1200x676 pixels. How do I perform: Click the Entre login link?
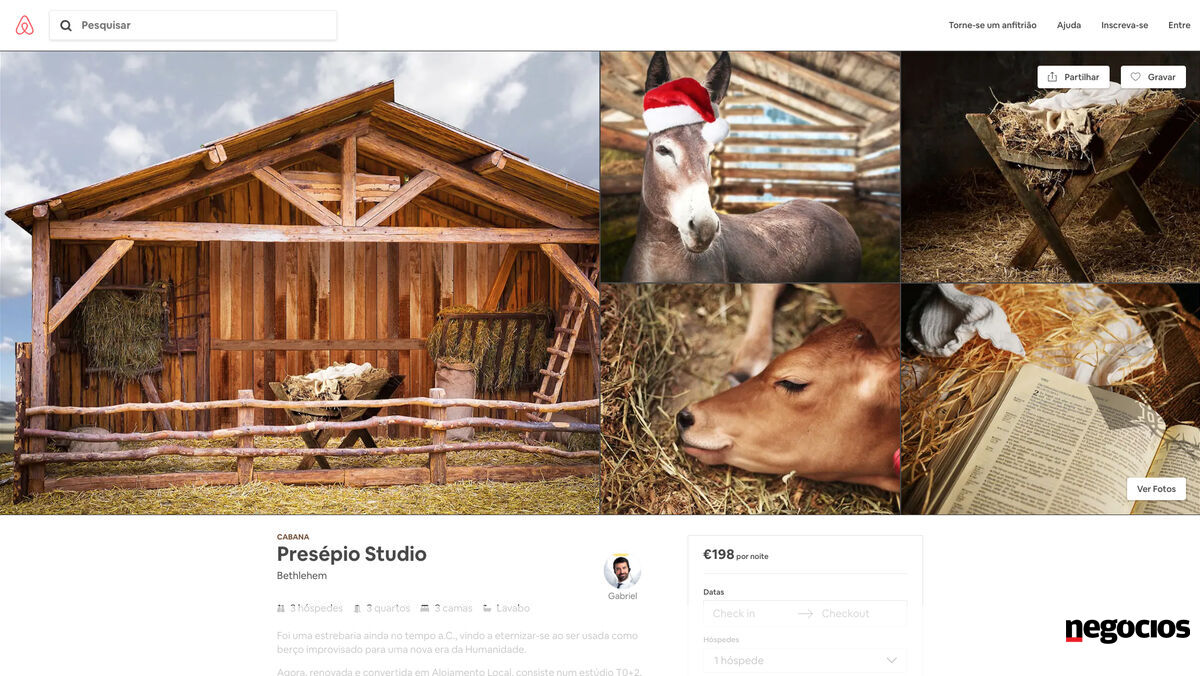coord(1179,25)
